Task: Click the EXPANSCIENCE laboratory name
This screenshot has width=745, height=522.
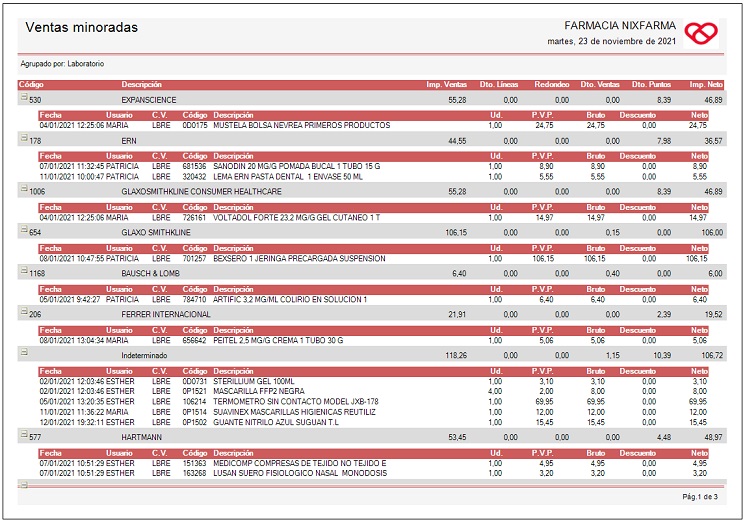Action: pyautogui.click(x=149, y=100)
